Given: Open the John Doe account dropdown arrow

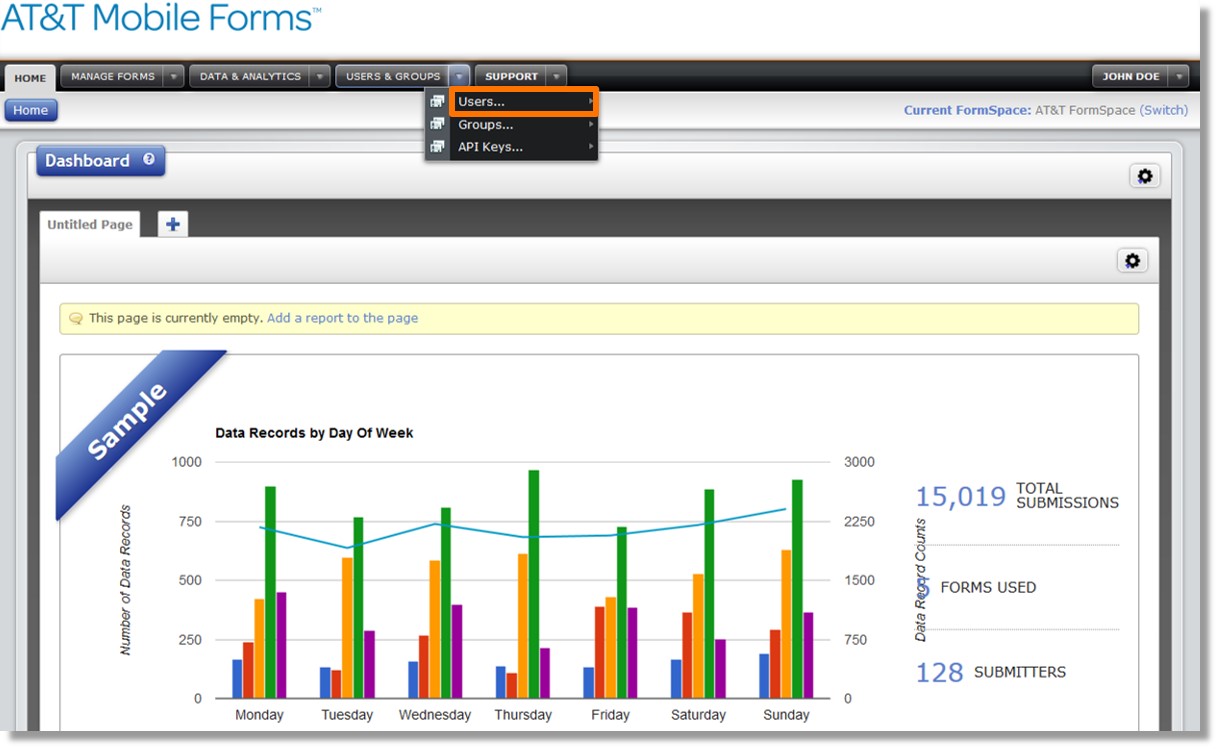Looking at the screenshot, I should (1179, 76).
